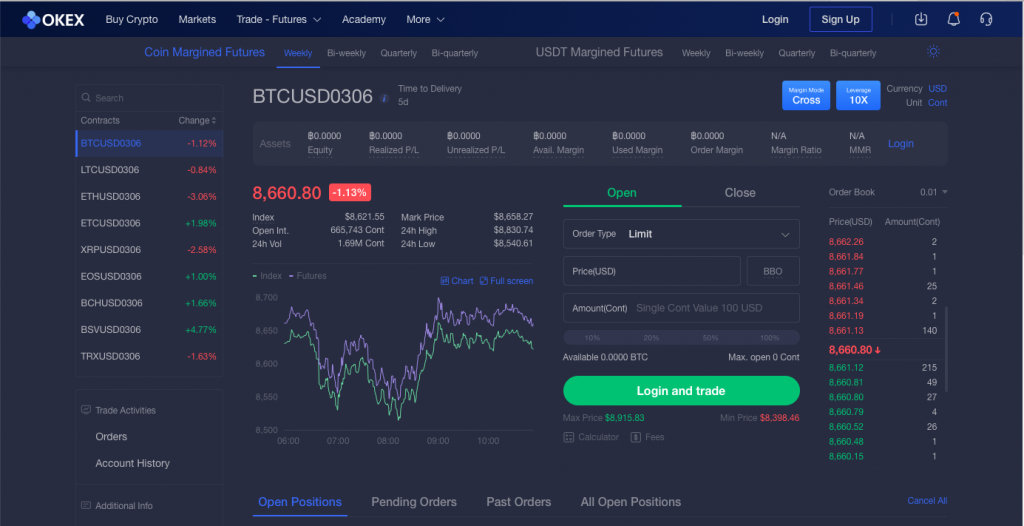
Task: Open Past Orders tab
Action: point(519,502)
